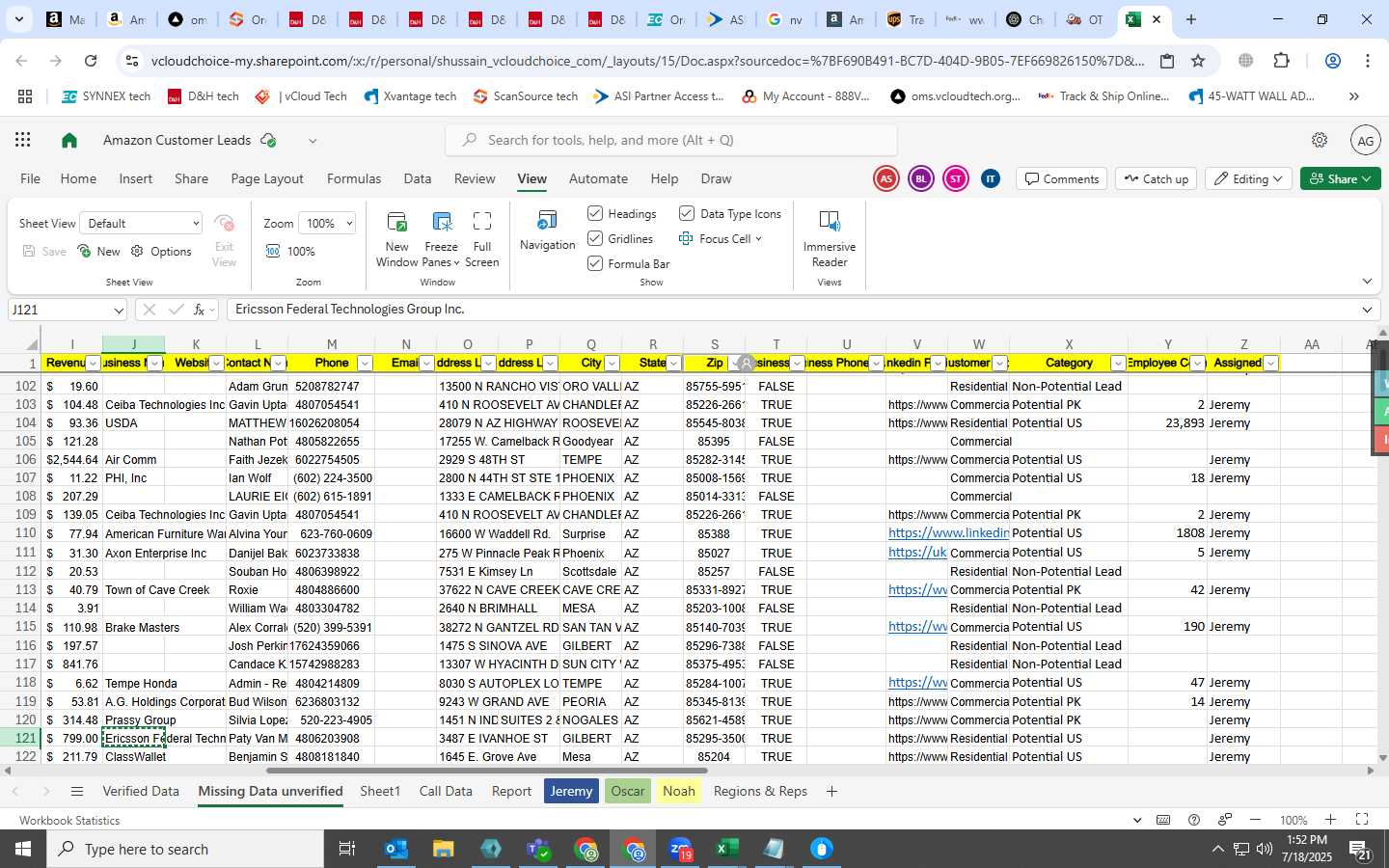Open the browser extensions puzzle icon
Image resolution: width=1389 pixels, height=868 pixels.
coord(1281,61)
